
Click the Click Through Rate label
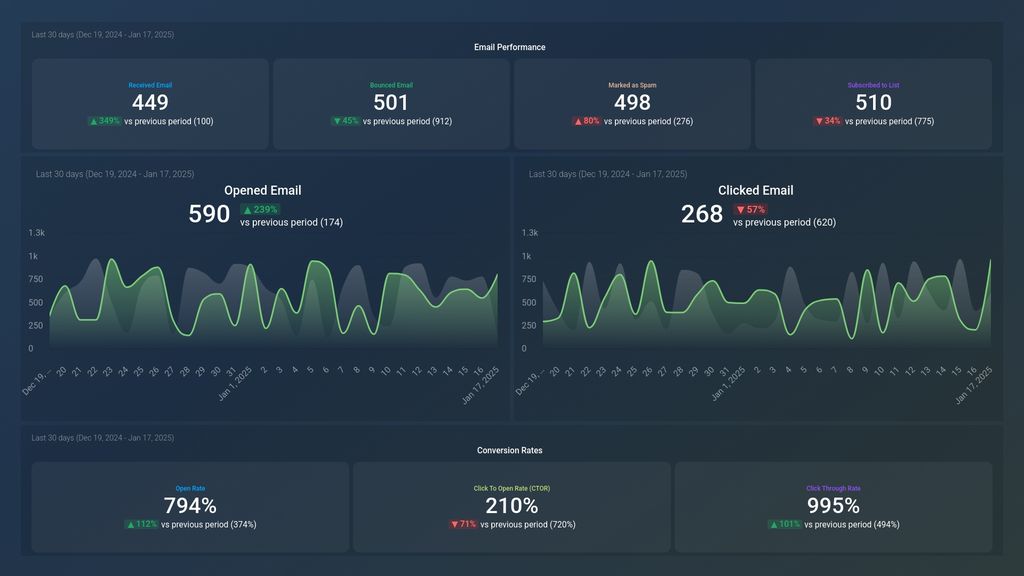pos(833,488)
